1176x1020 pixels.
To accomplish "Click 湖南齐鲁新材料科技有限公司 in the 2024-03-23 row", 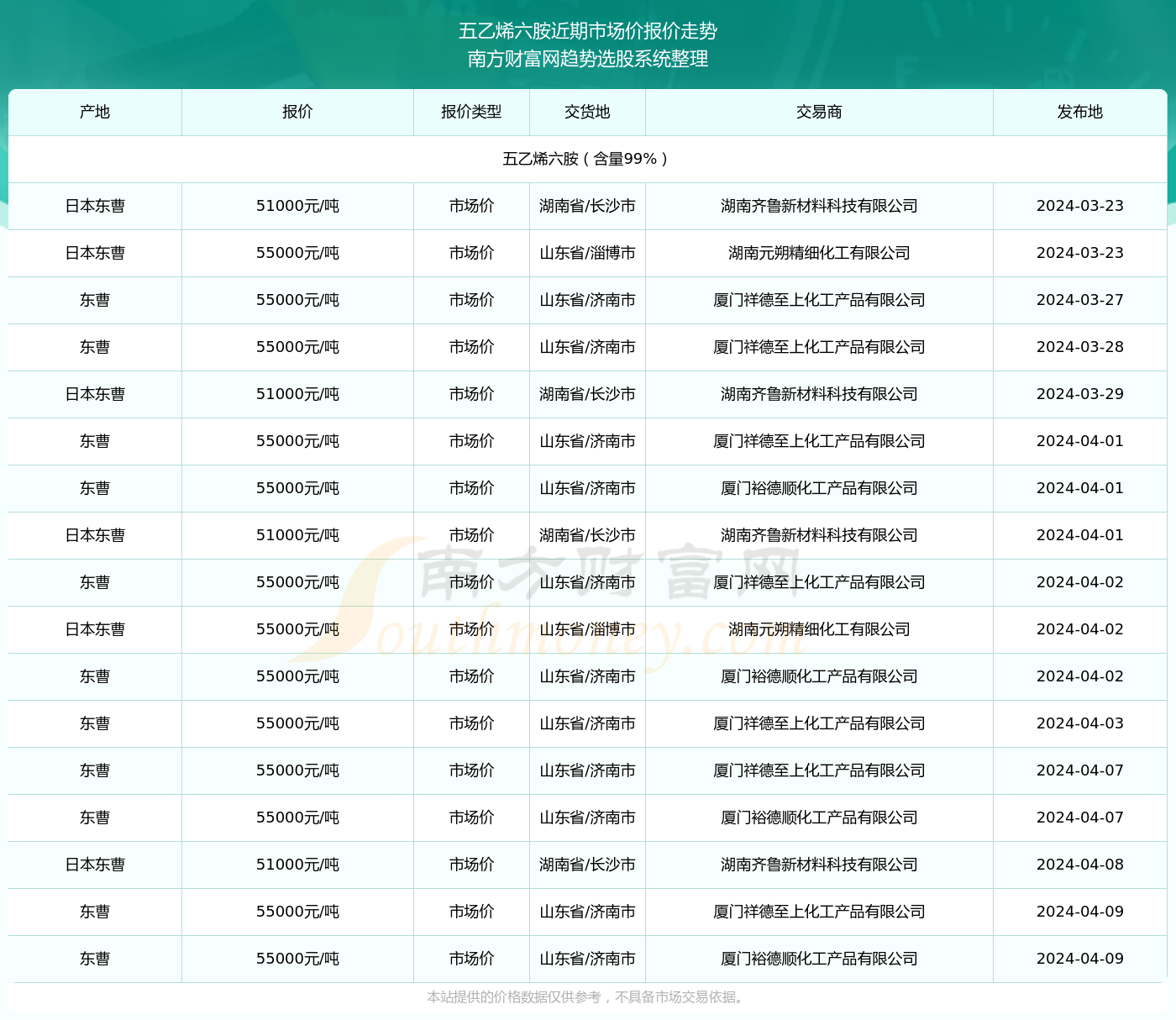I will click(x=819, y=206).
